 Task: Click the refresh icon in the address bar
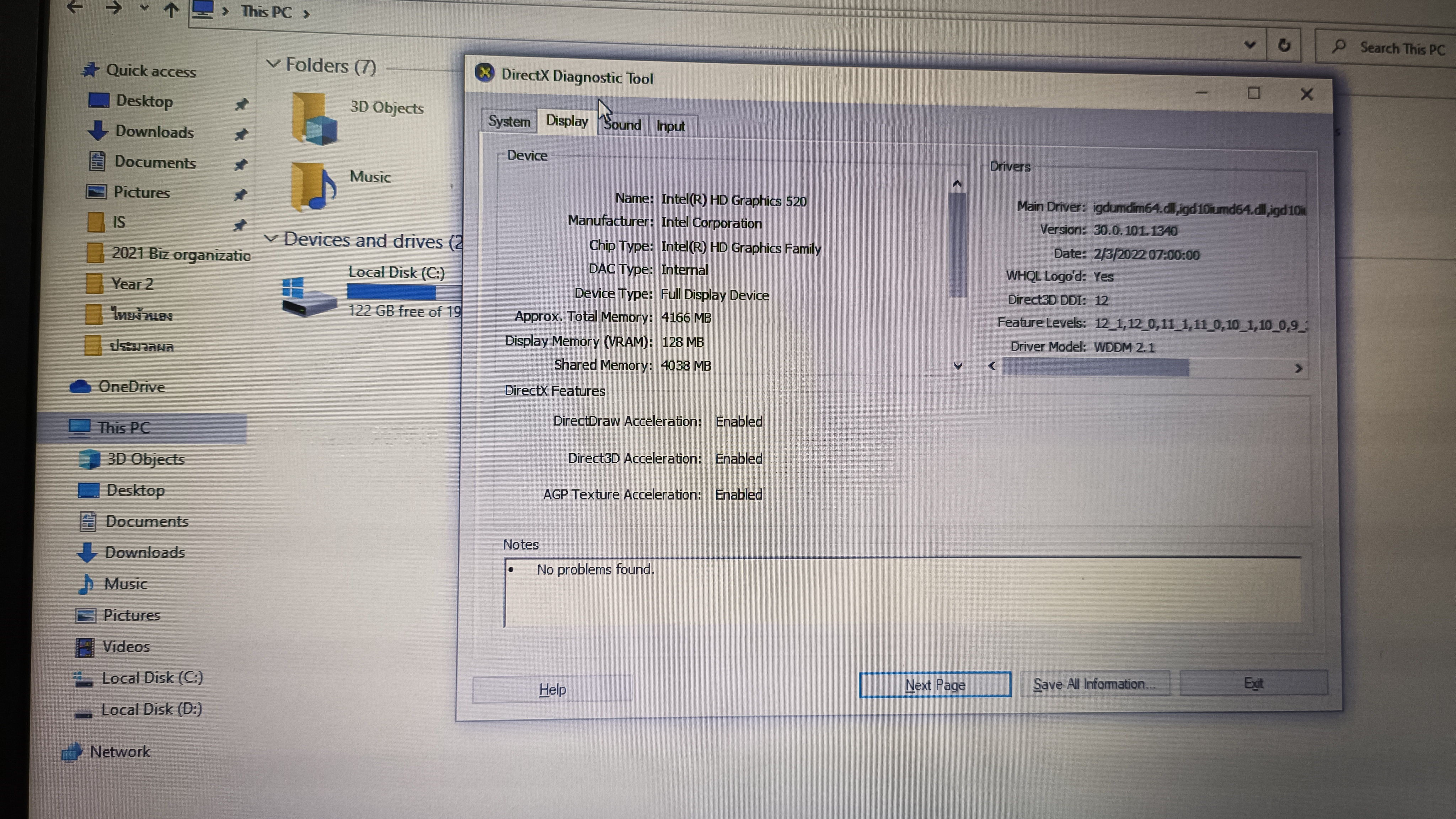point(1284,45)
